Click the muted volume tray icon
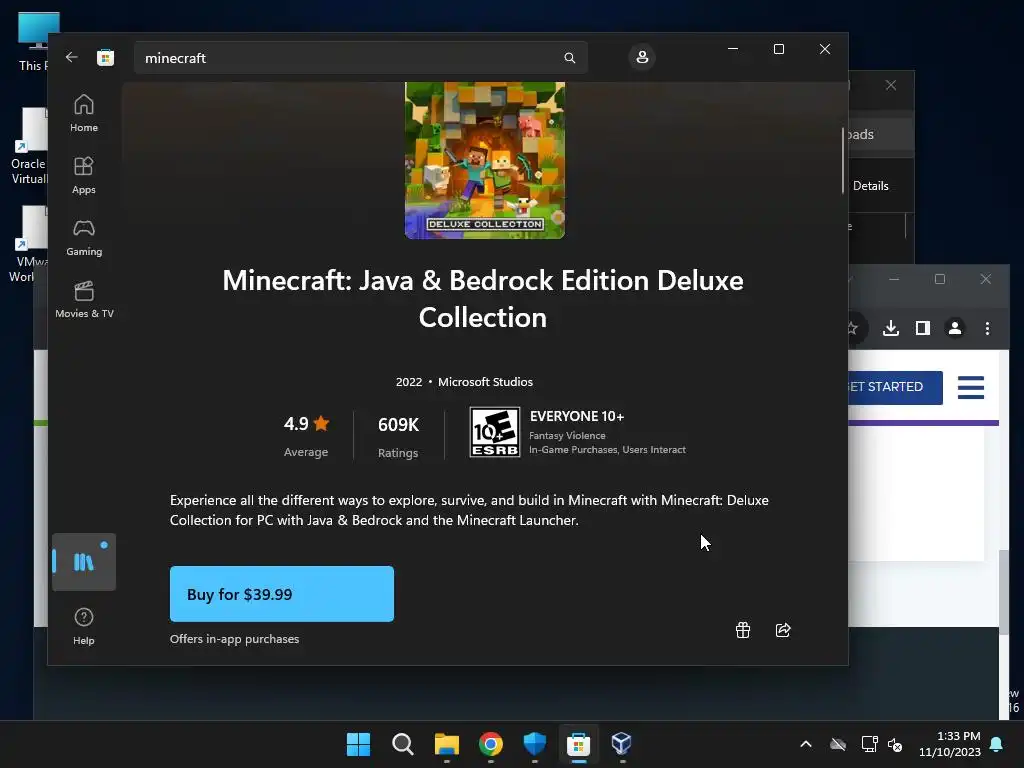 coord(895,744)
